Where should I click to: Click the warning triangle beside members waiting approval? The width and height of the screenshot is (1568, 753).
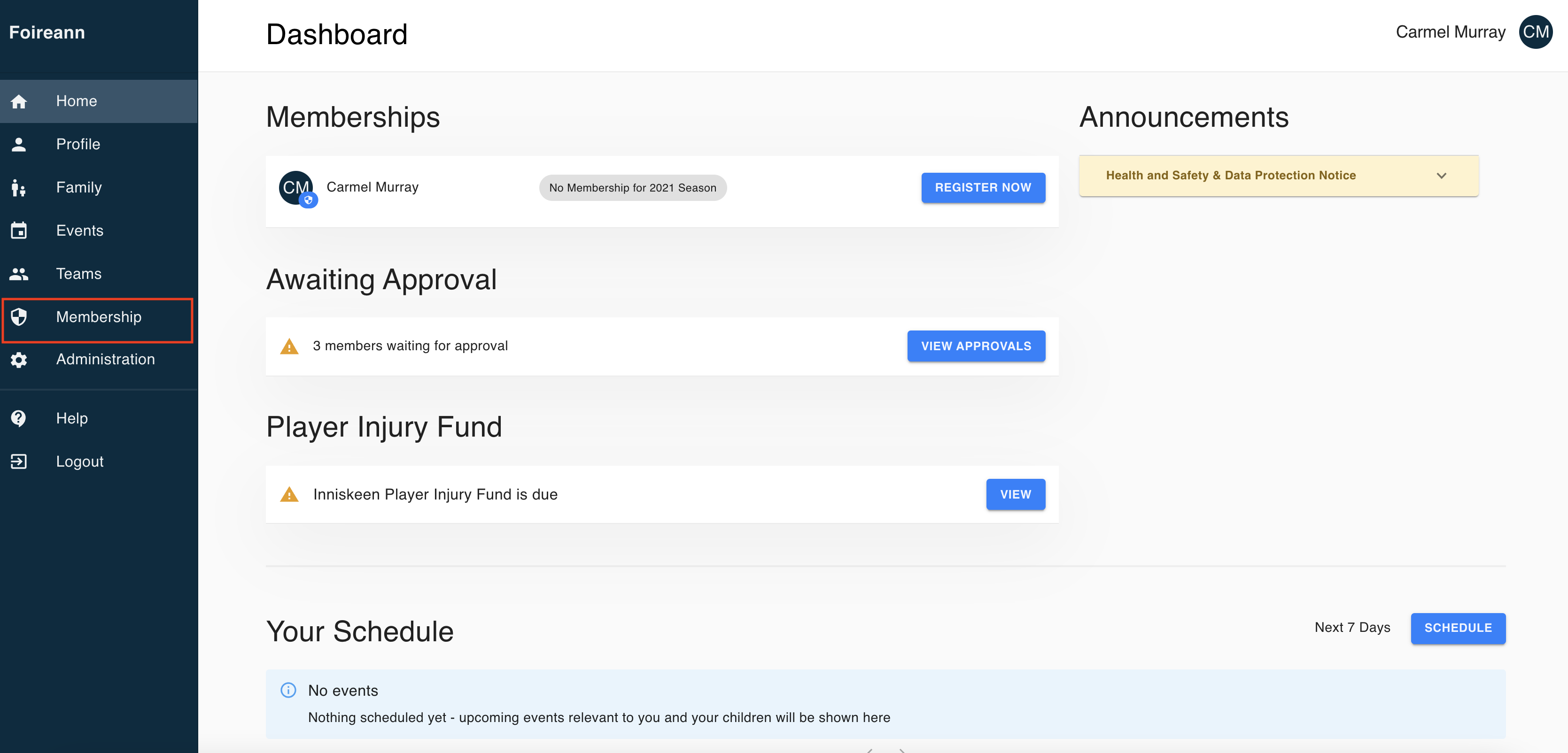click(289, 346)
